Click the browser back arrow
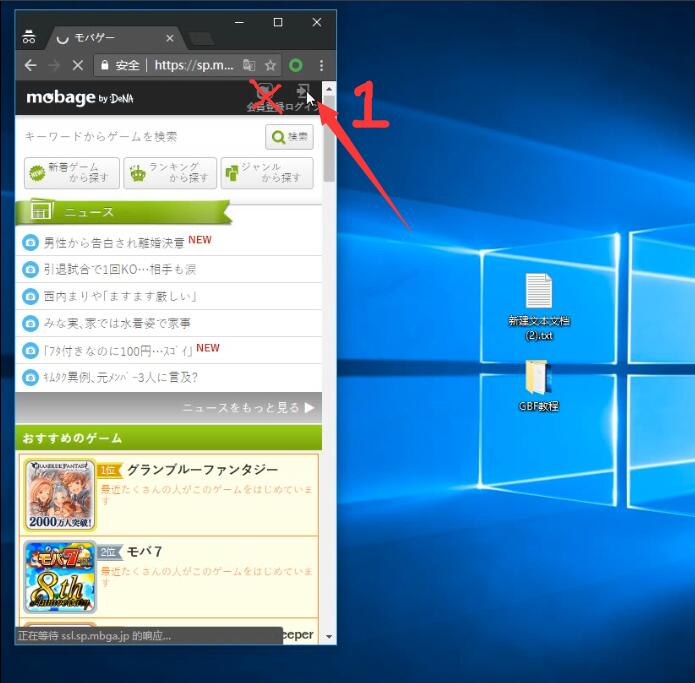Screen dimensions: 695x683 [x=30, y=66]
